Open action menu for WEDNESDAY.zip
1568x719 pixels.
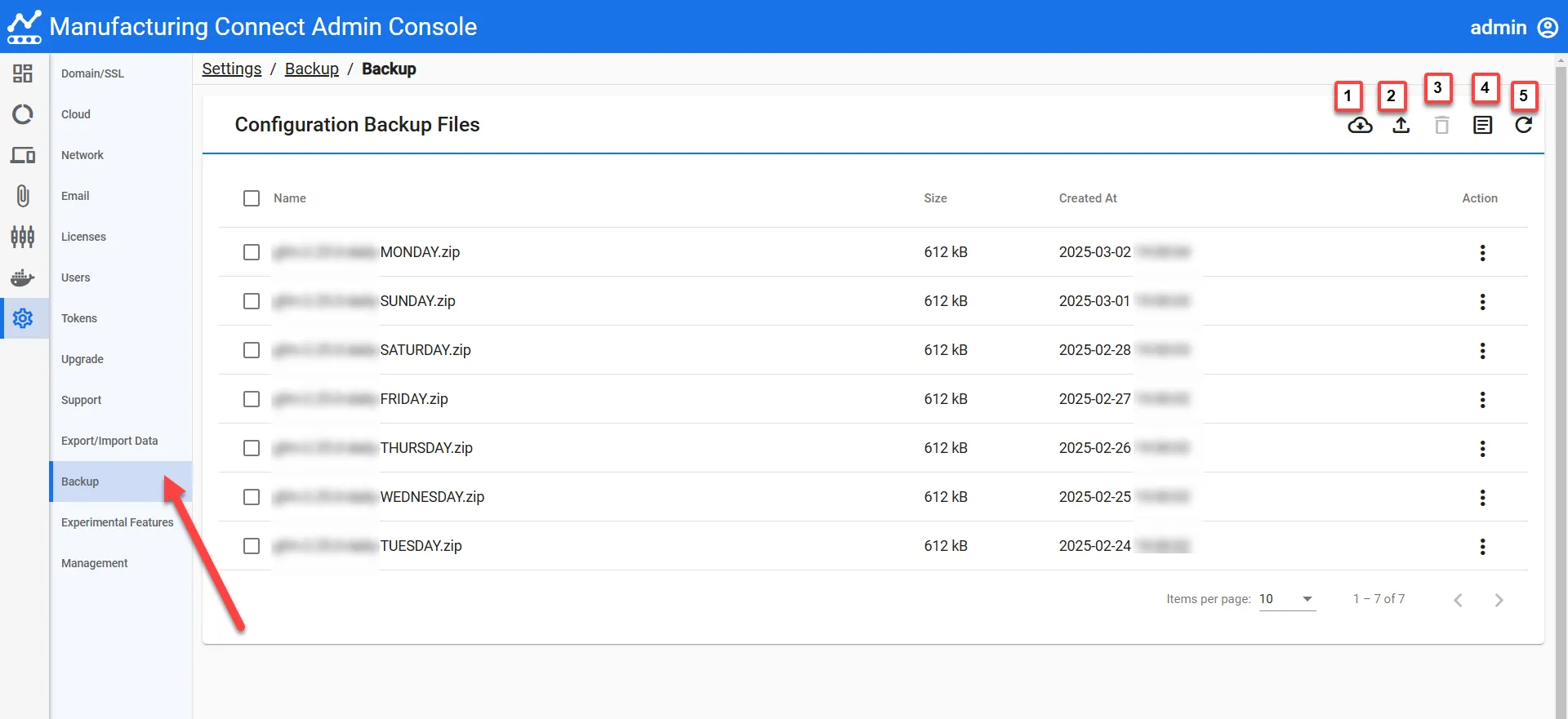click(x=1483, y=498)
